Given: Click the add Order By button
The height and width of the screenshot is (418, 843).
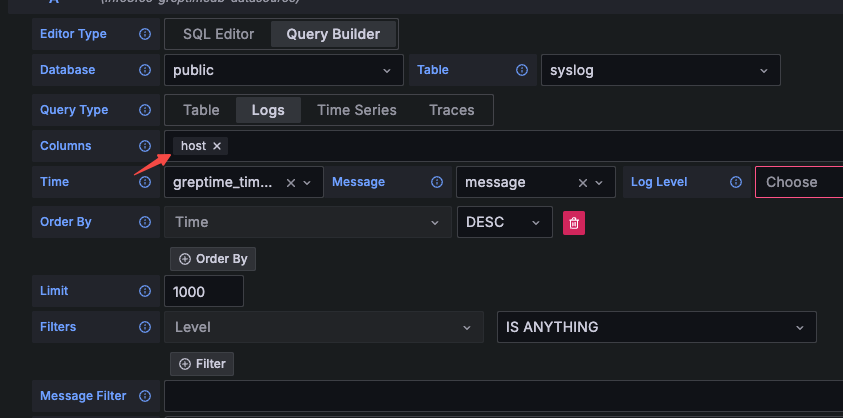Looking at the screenshot, I should [x=213, y=259].
